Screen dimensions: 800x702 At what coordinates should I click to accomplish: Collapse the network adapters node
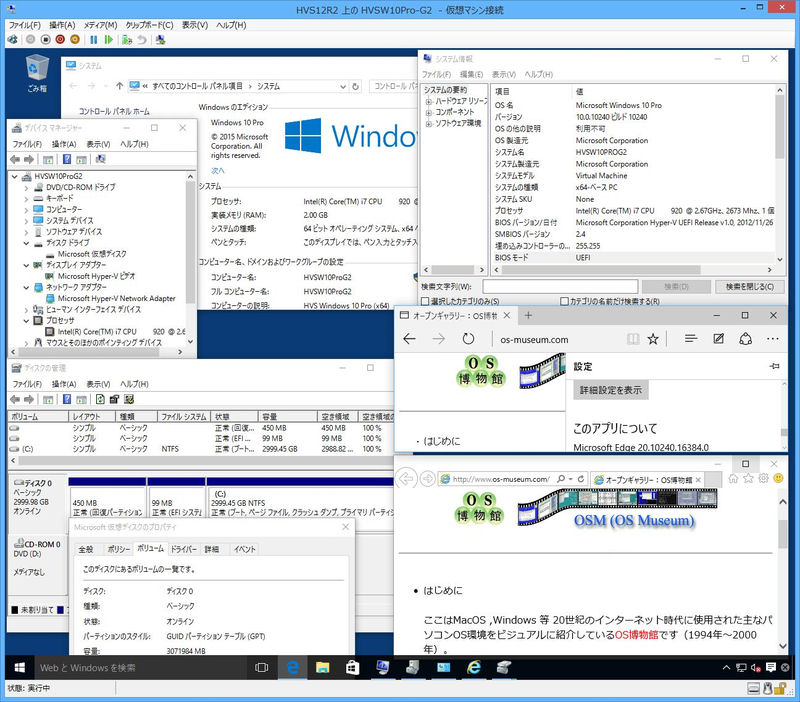(x=26, y=288)
